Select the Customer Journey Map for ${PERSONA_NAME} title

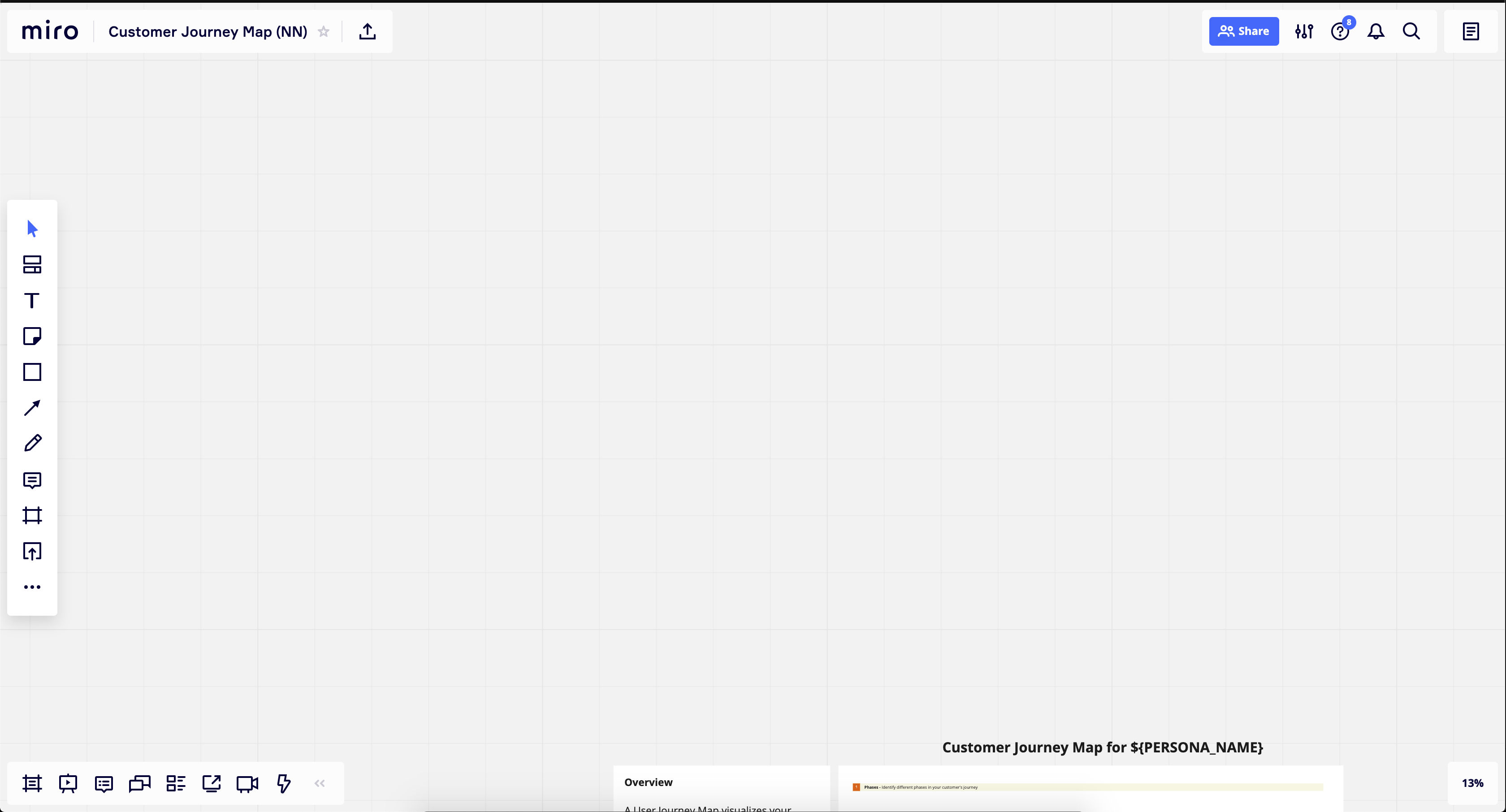(x=1103, y=747)
